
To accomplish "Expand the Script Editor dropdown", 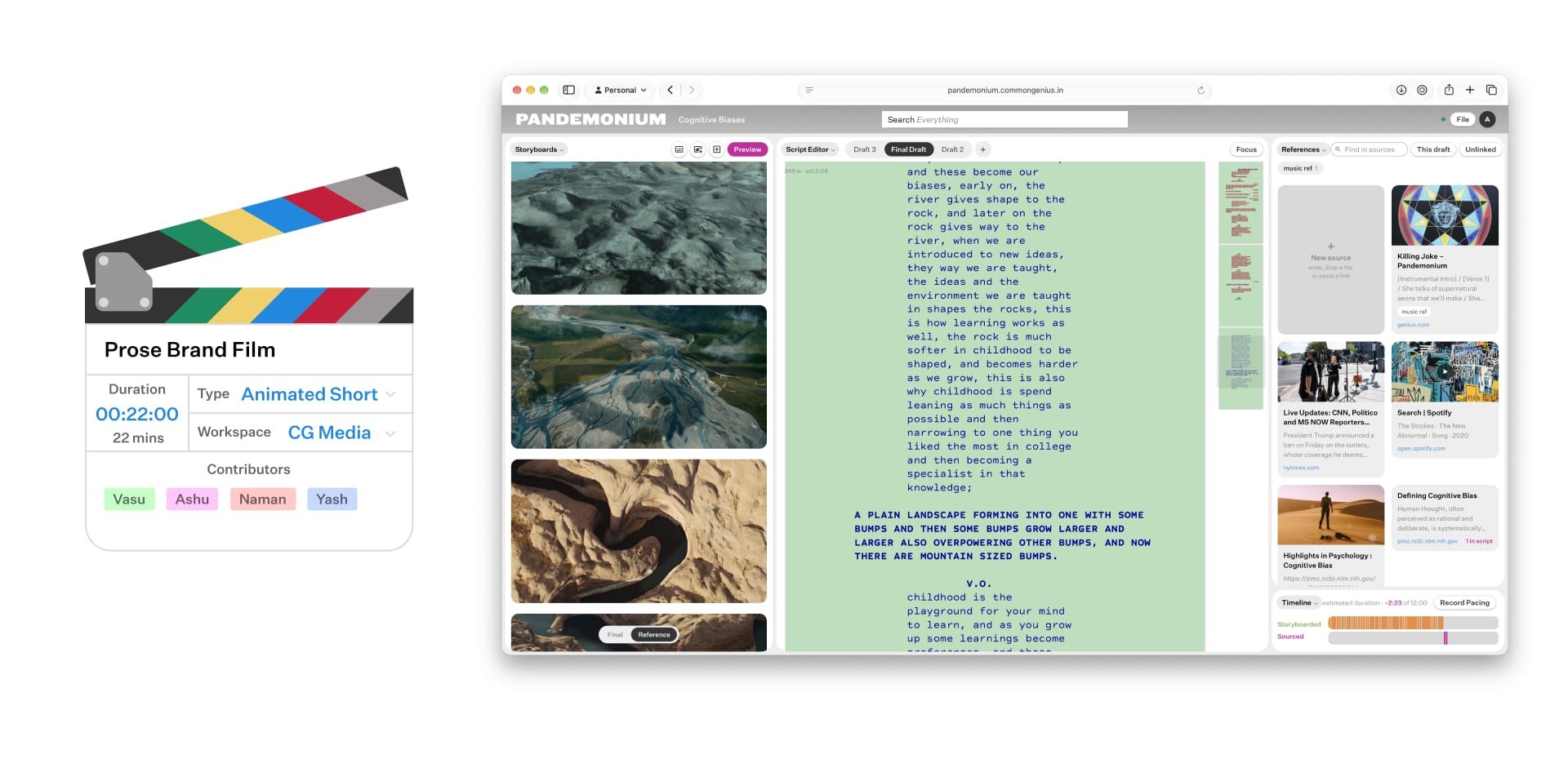I will pyautogui.click(x=809, y=149).
